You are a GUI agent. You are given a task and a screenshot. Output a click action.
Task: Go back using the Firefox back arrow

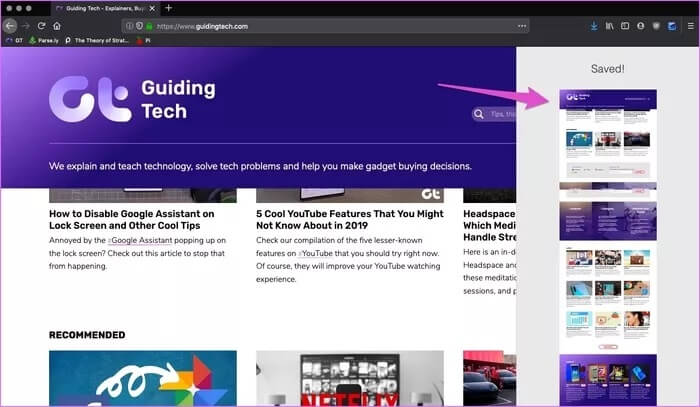(10, 26)
